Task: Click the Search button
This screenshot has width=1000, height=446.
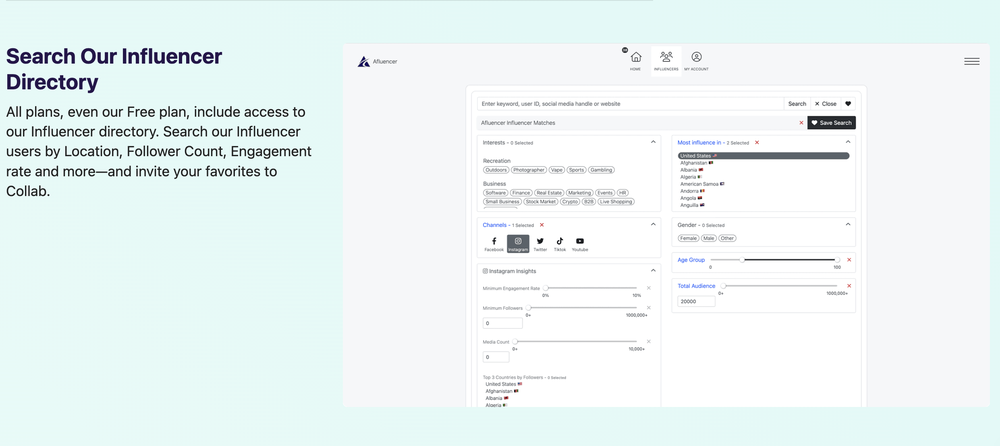Action: [797, 103]
